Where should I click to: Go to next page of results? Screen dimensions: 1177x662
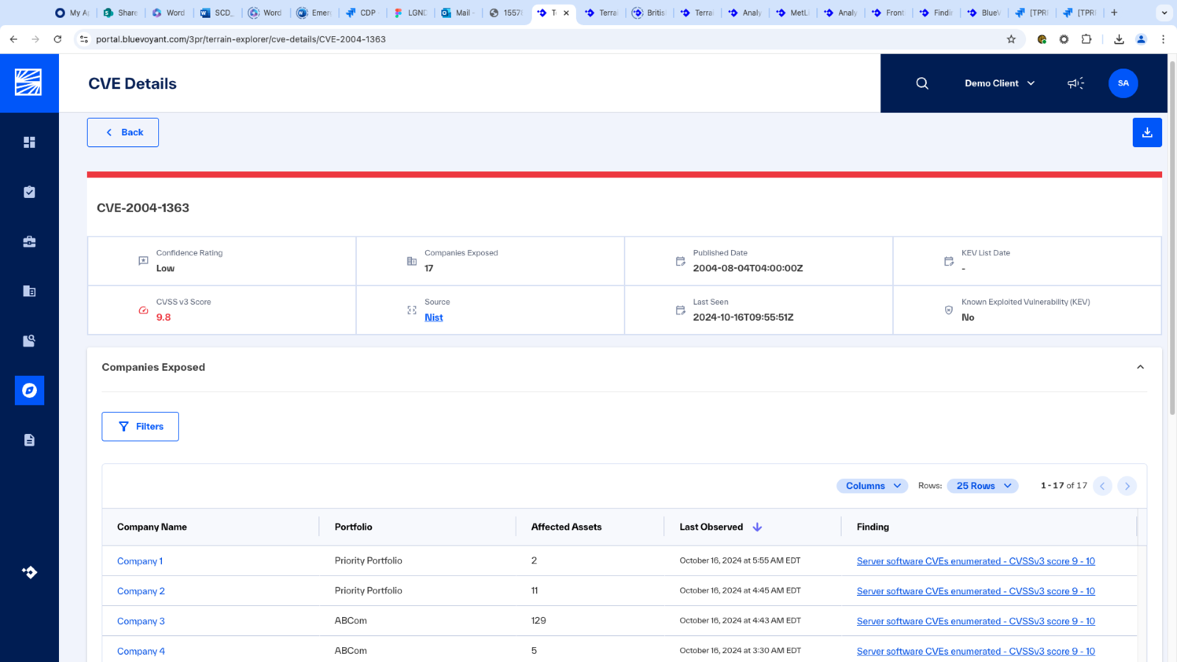point(1127,486)
